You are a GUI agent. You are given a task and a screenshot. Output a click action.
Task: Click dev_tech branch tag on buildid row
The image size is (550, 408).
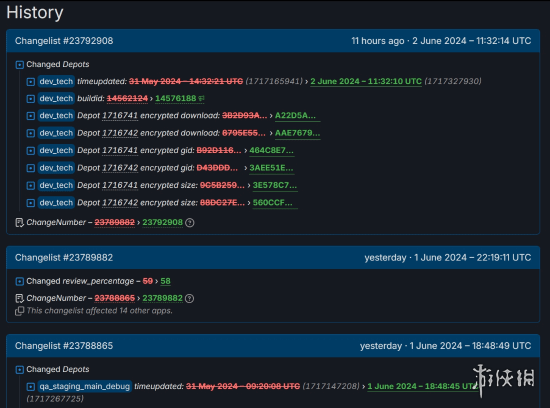point(56,99)
